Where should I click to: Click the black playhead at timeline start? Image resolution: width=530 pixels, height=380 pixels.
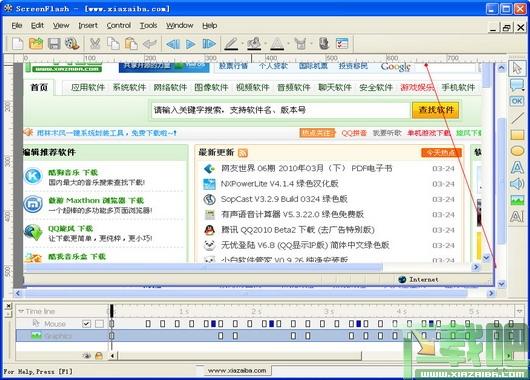tap(112, 310)
